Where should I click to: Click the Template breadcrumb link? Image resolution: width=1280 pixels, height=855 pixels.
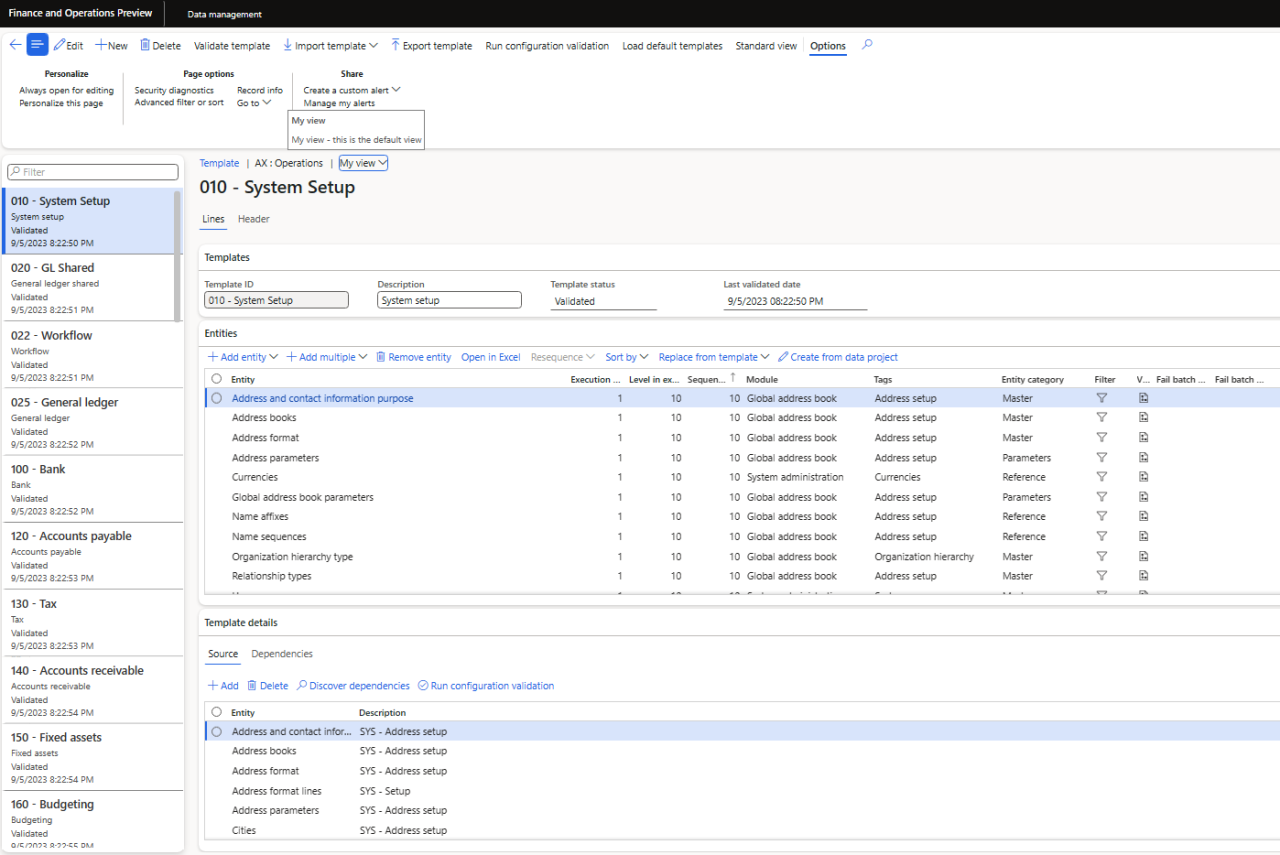click(x=219, y=163)
